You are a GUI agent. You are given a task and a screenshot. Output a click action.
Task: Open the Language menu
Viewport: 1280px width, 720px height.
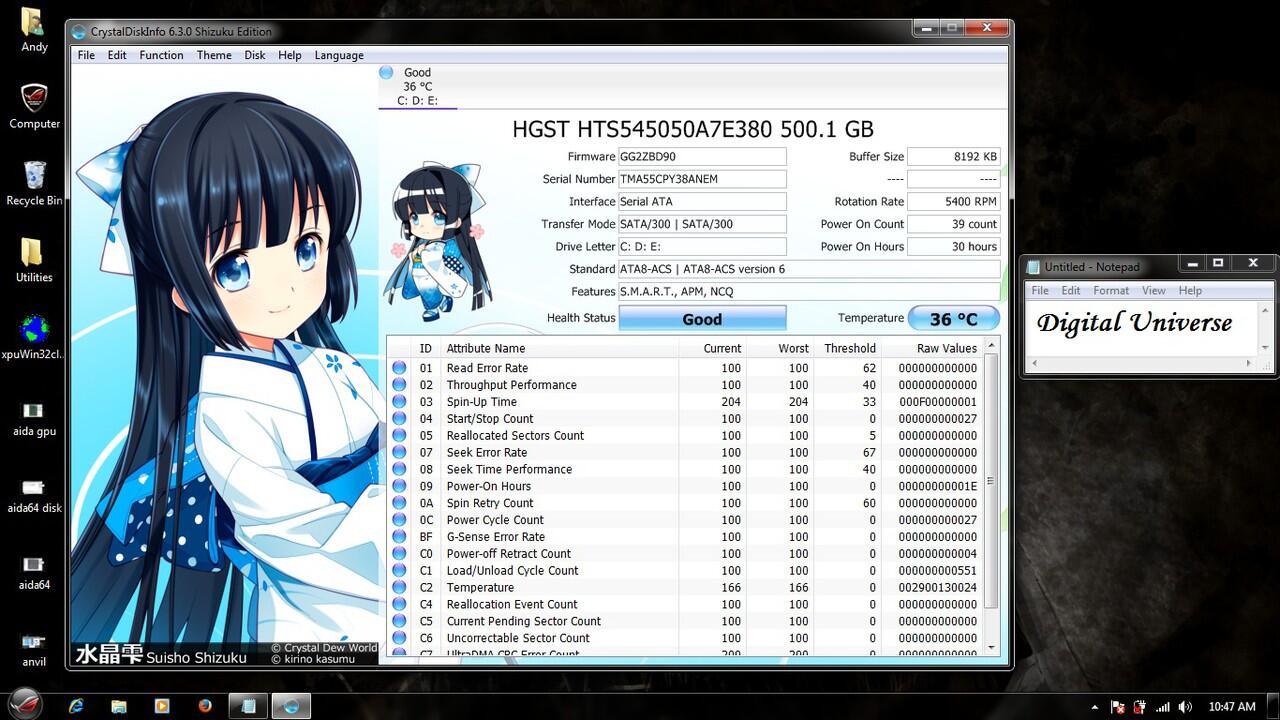339,55
